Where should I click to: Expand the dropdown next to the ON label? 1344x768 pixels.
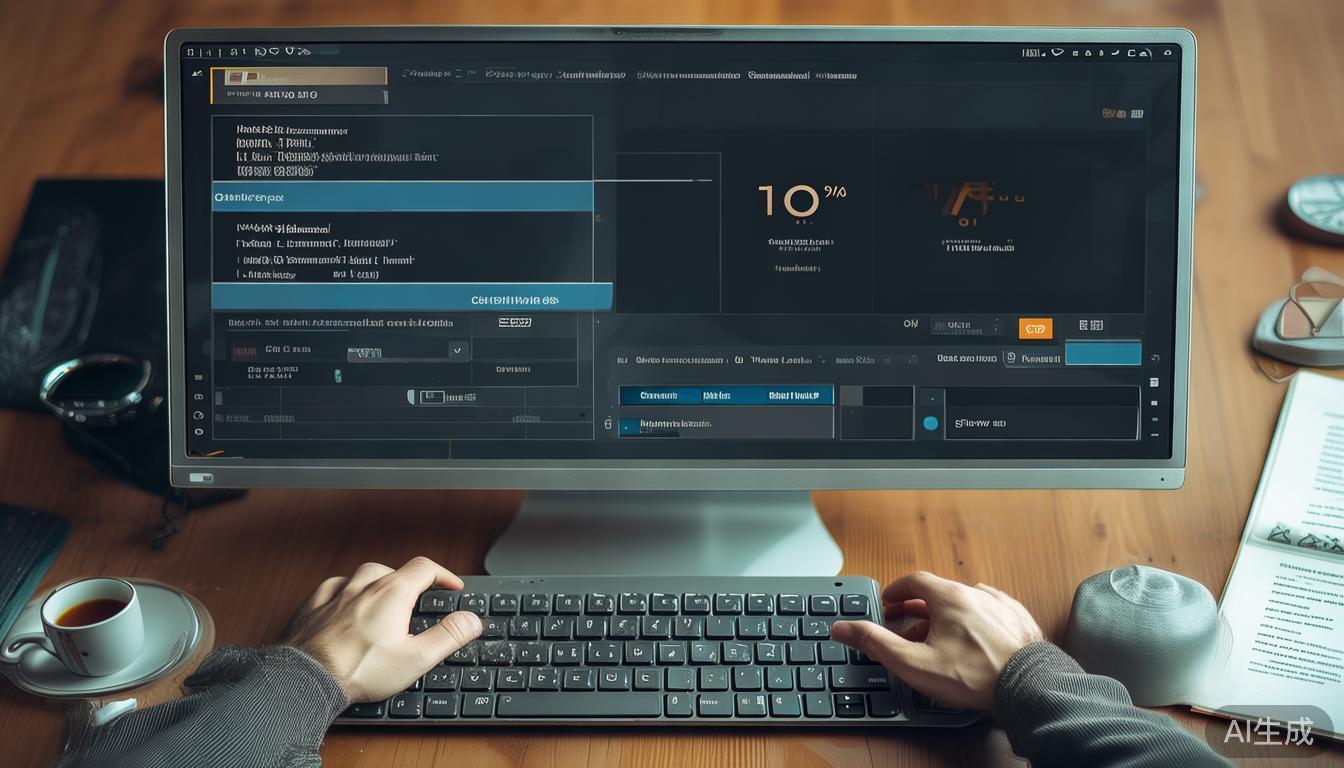(965, 326)
